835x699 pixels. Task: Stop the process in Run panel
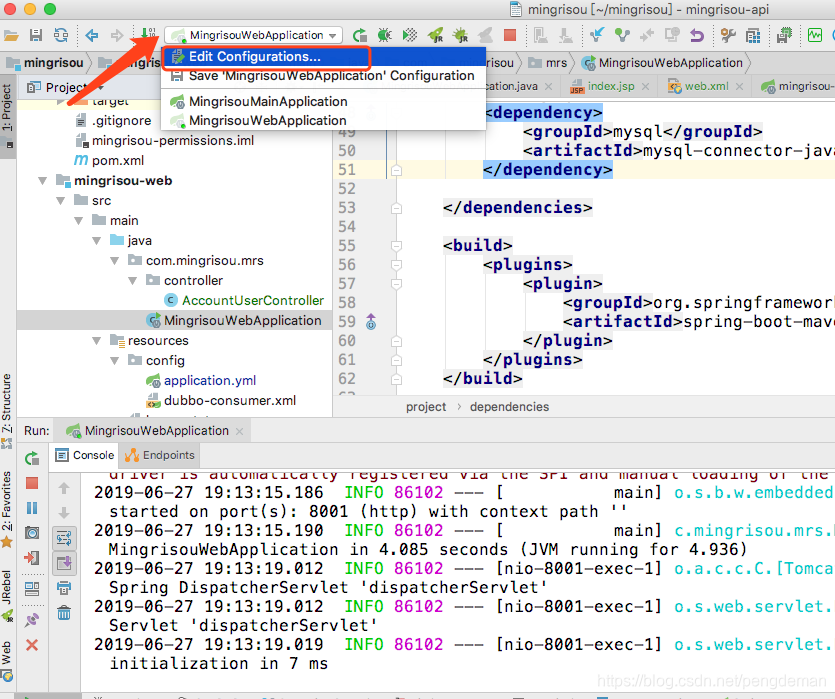coord(32,483)
